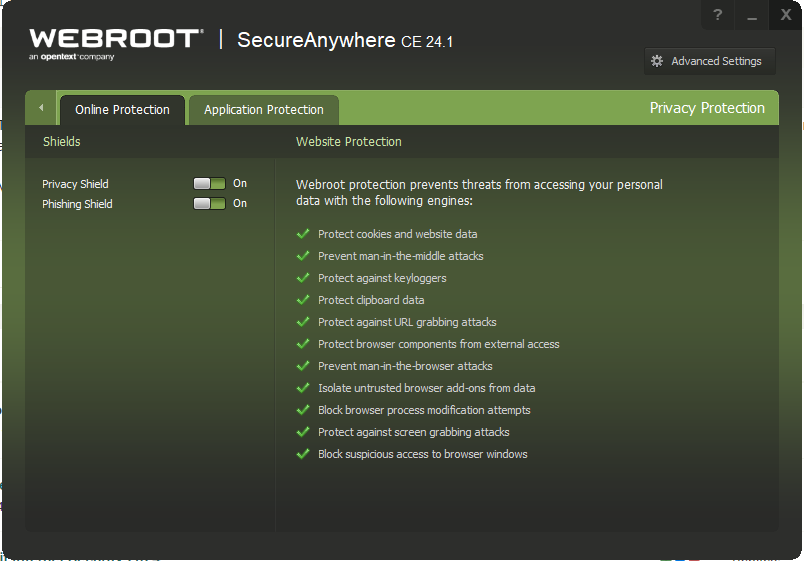Click the Privacy Shield label
This screenshot has width=804, height=561.
point(75,184)
